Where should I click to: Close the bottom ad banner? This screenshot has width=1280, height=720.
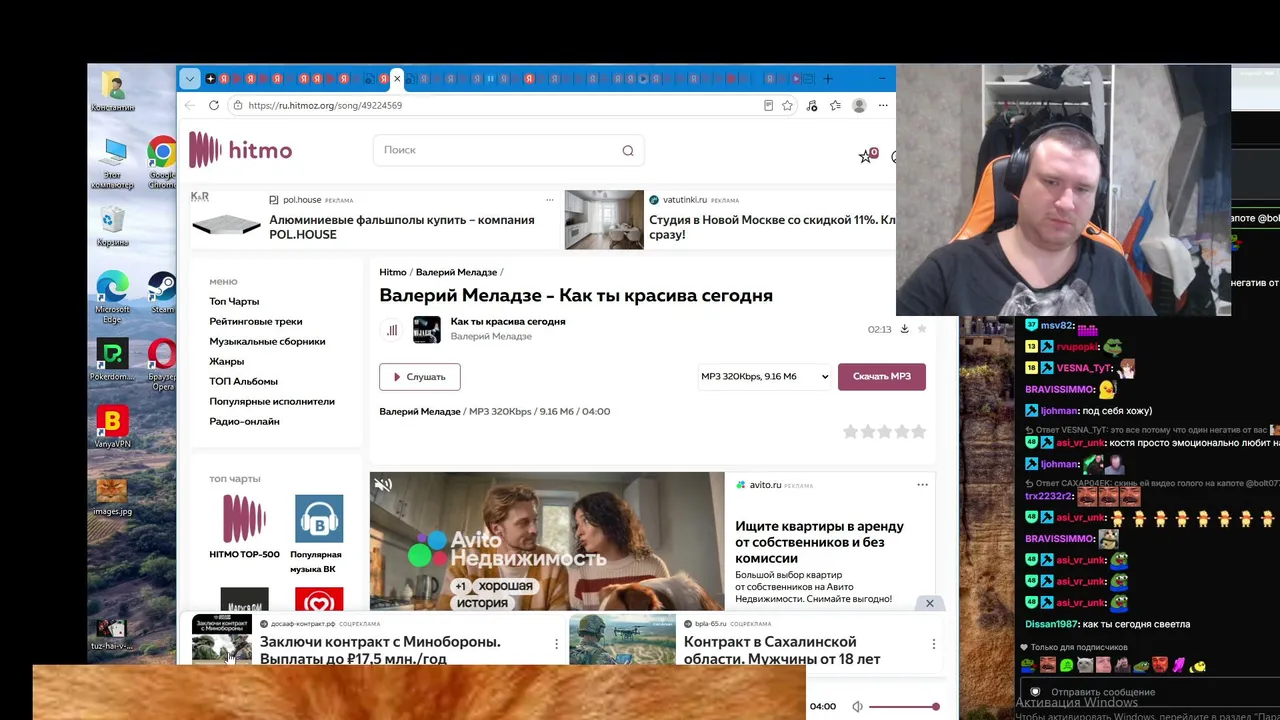(x=929, y=603)
